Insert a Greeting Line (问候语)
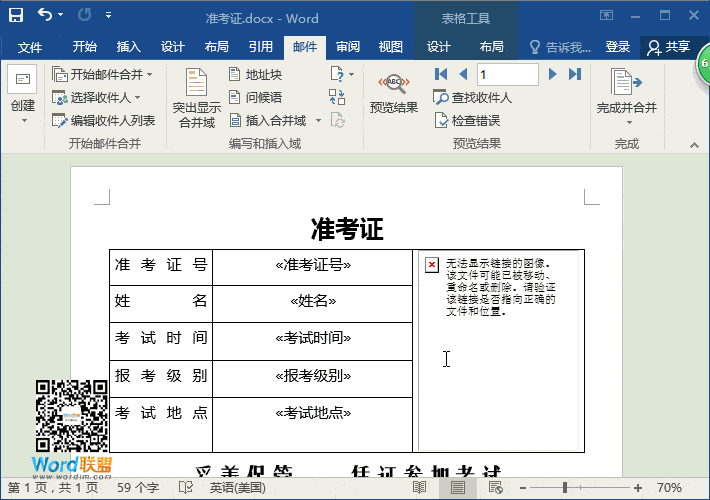Screen dimensions: 710x500 [255, 98]
